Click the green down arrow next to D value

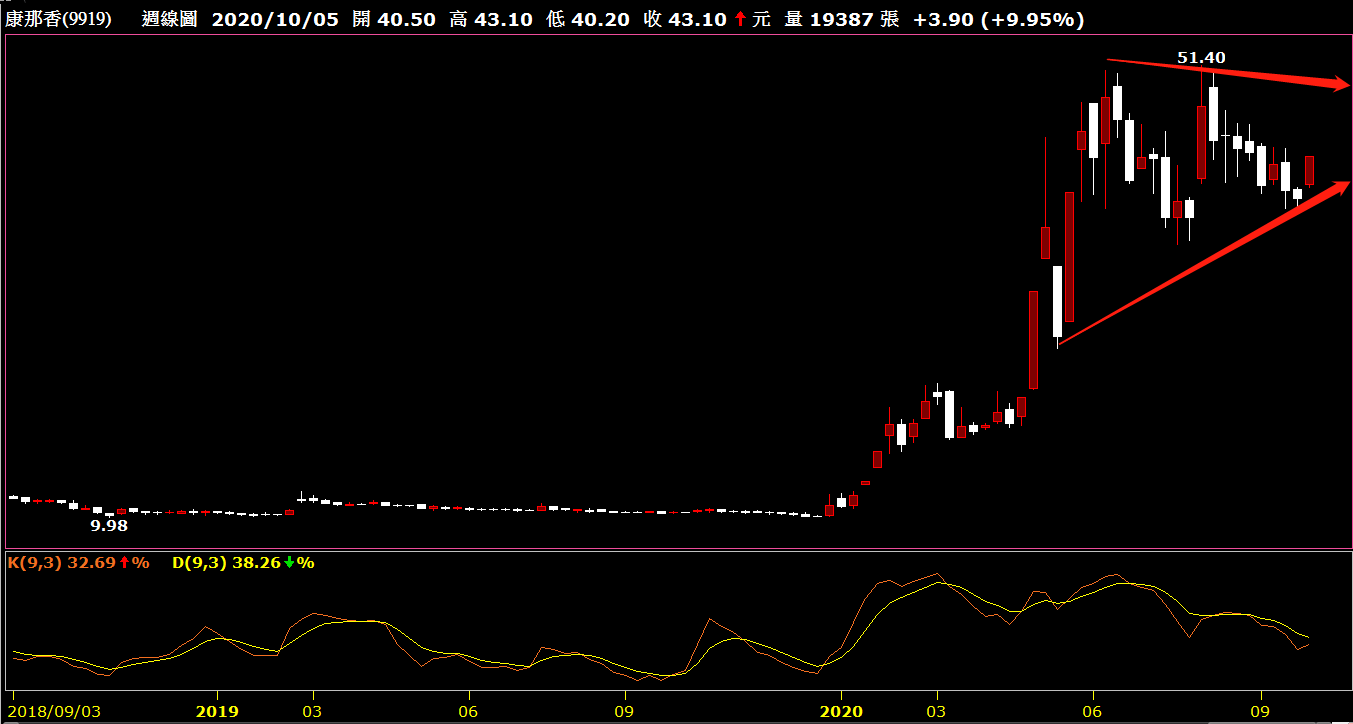pos(289,563)
